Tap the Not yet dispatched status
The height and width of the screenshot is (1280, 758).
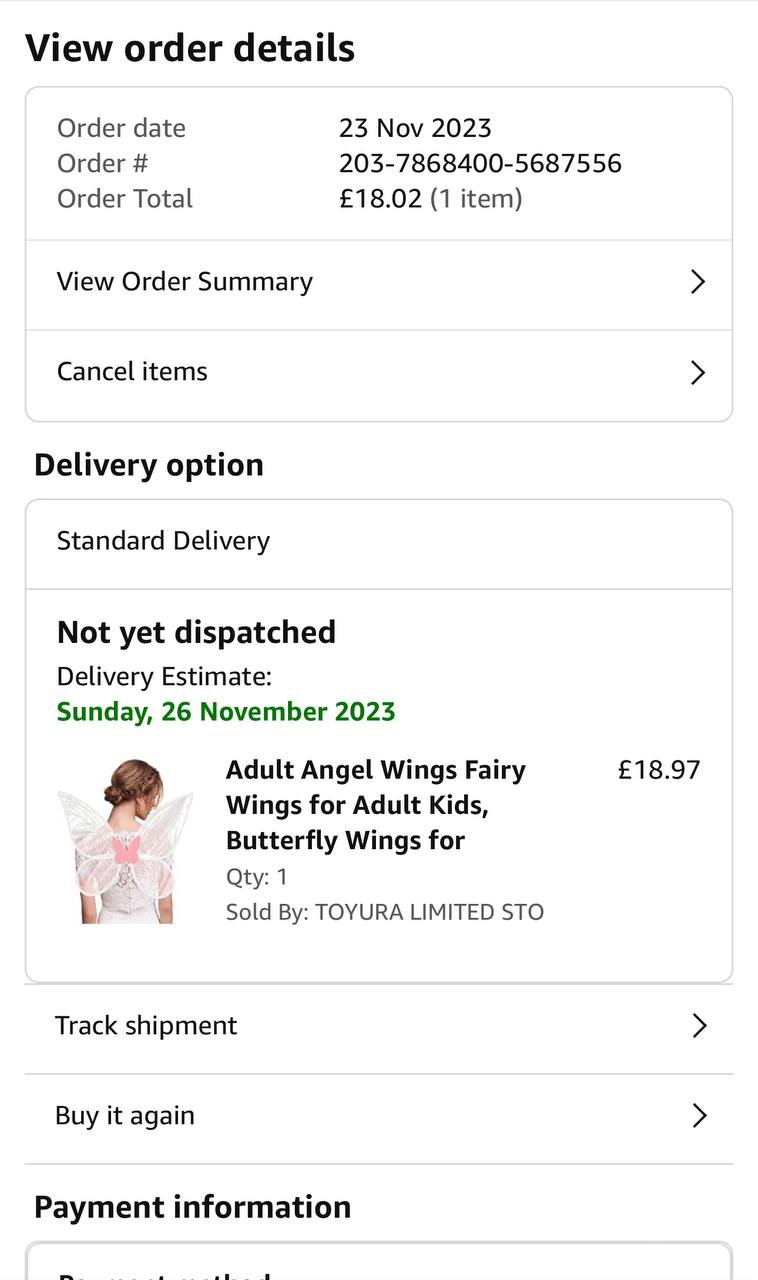point(196,632)
